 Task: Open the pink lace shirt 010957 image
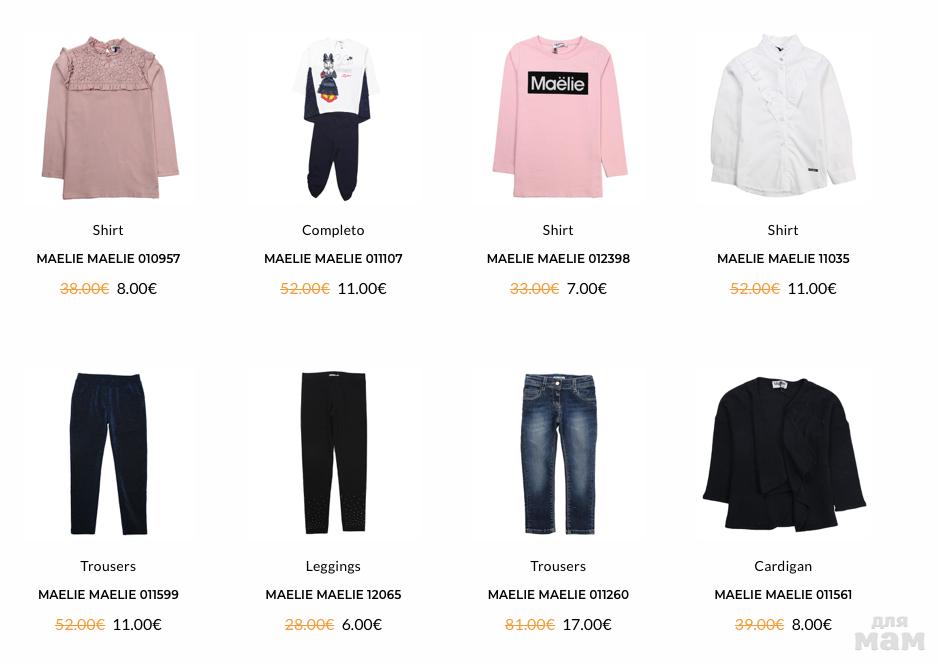point(110,118)
